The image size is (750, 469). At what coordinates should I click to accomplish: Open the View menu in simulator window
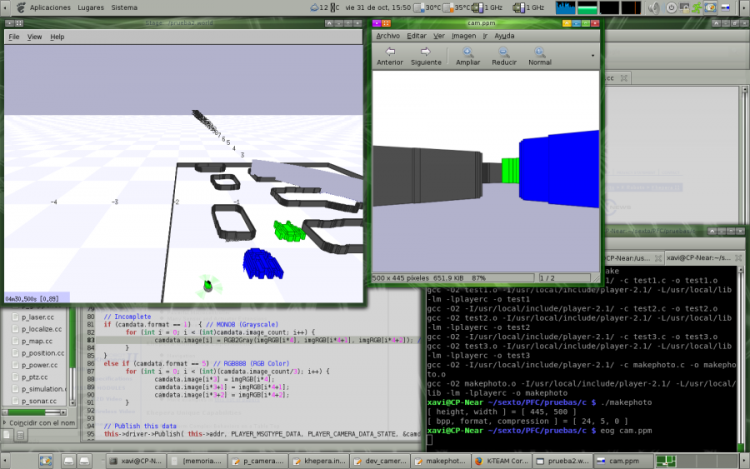click(35, 37)
